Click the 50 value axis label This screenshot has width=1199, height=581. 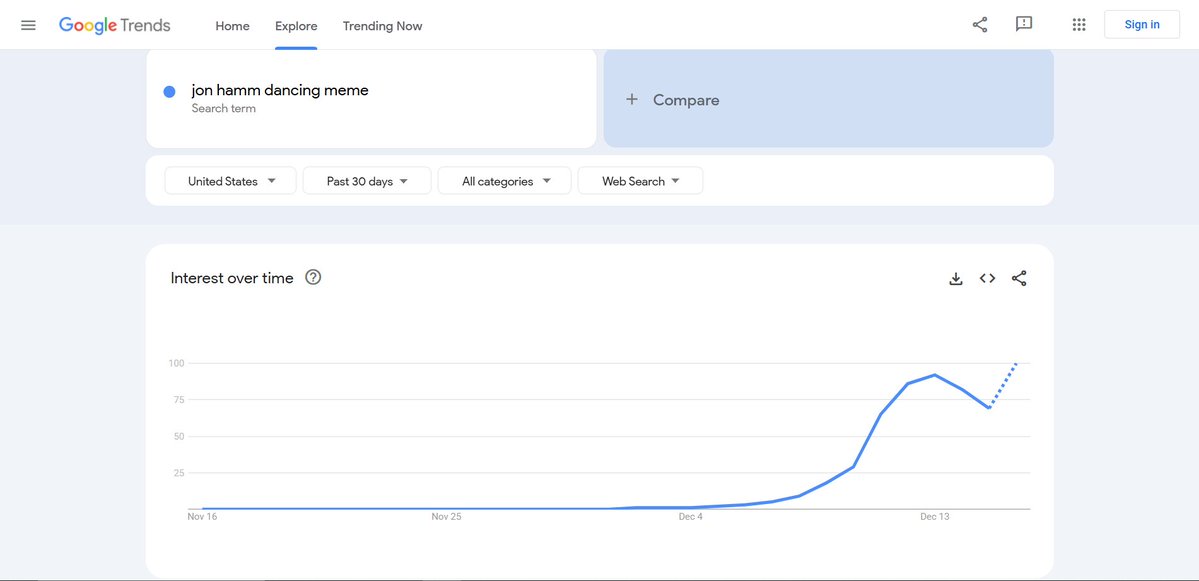pos(179,437)
